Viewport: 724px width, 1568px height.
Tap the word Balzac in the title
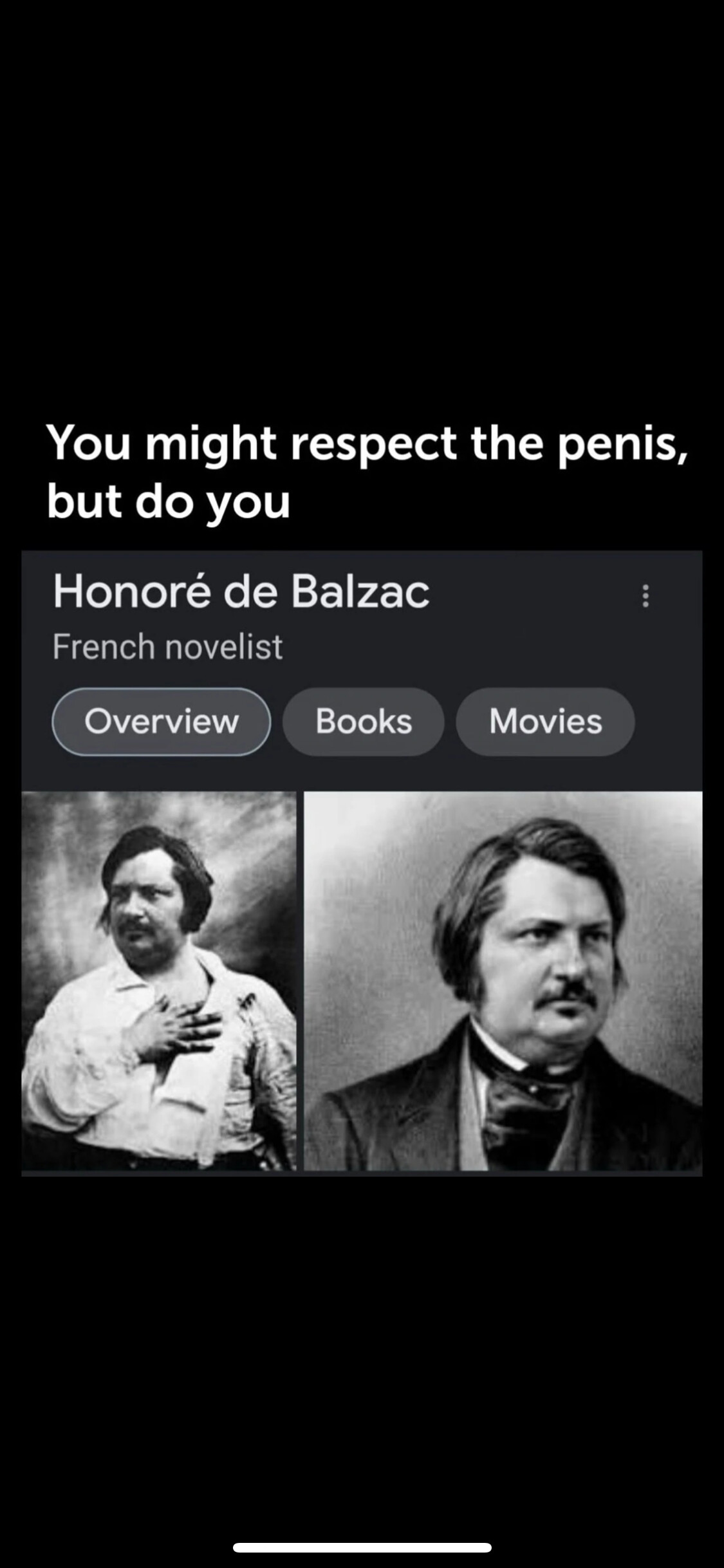360,592
